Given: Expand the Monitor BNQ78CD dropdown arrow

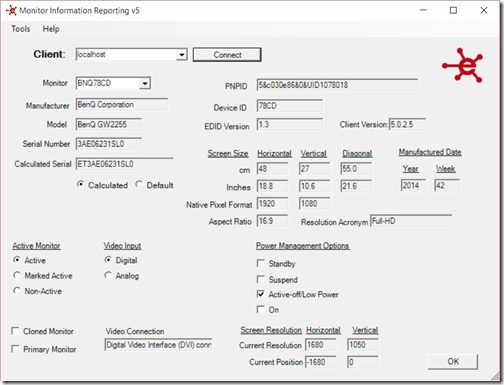Looking at the screenshot, I should [145, 83].
